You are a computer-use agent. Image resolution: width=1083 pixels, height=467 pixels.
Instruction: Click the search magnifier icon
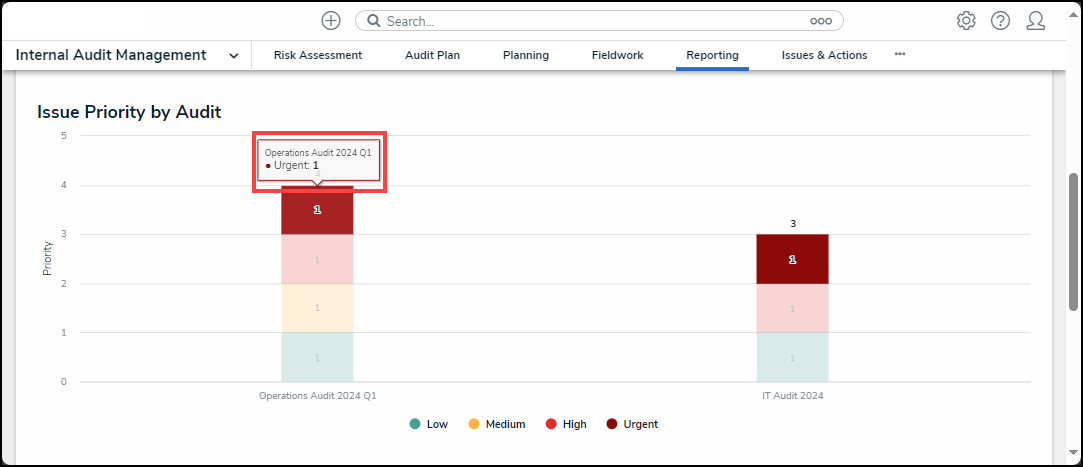(x=372, y=21)
